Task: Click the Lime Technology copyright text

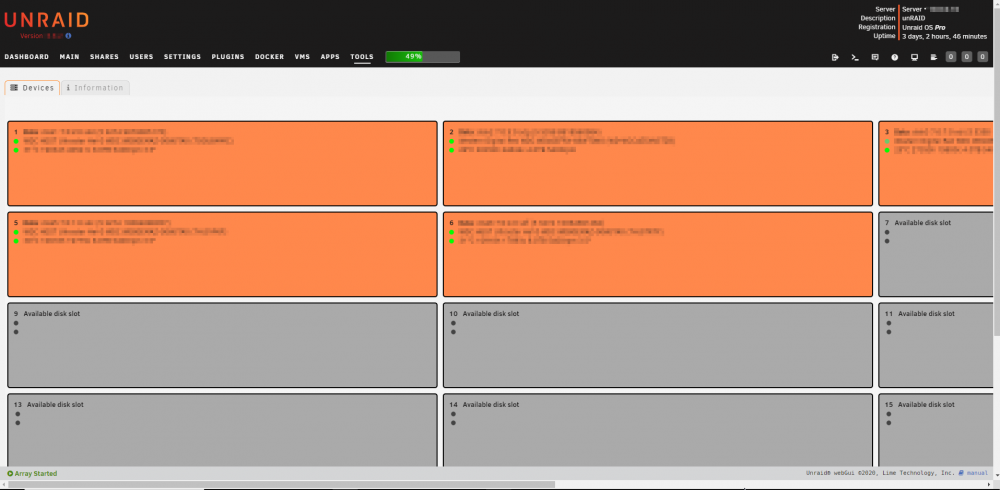Action: (x=880, y=473)
